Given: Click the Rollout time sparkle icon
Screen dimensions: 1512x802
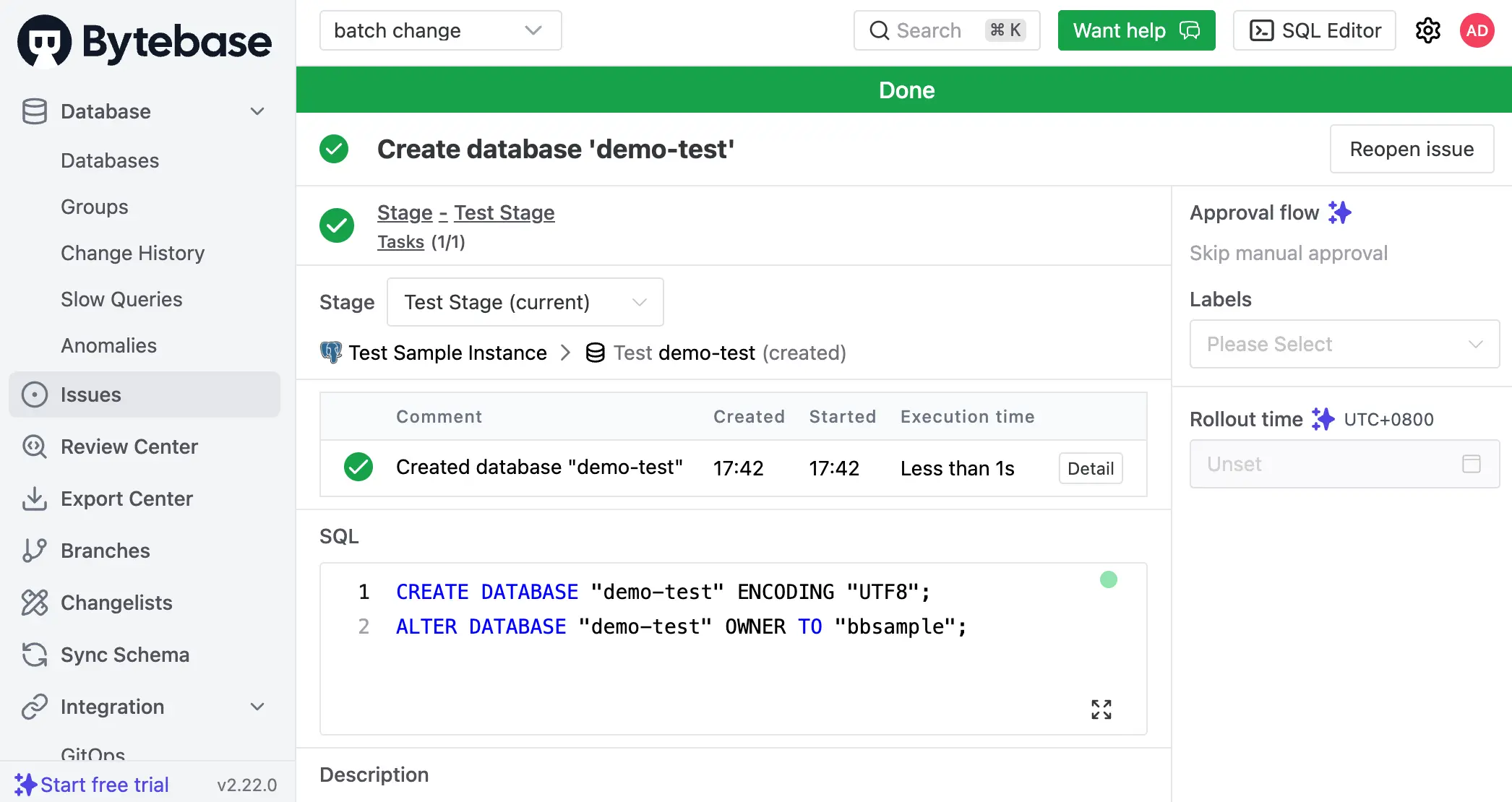Looking at the screenshot, I should (x=1323, y=419).
